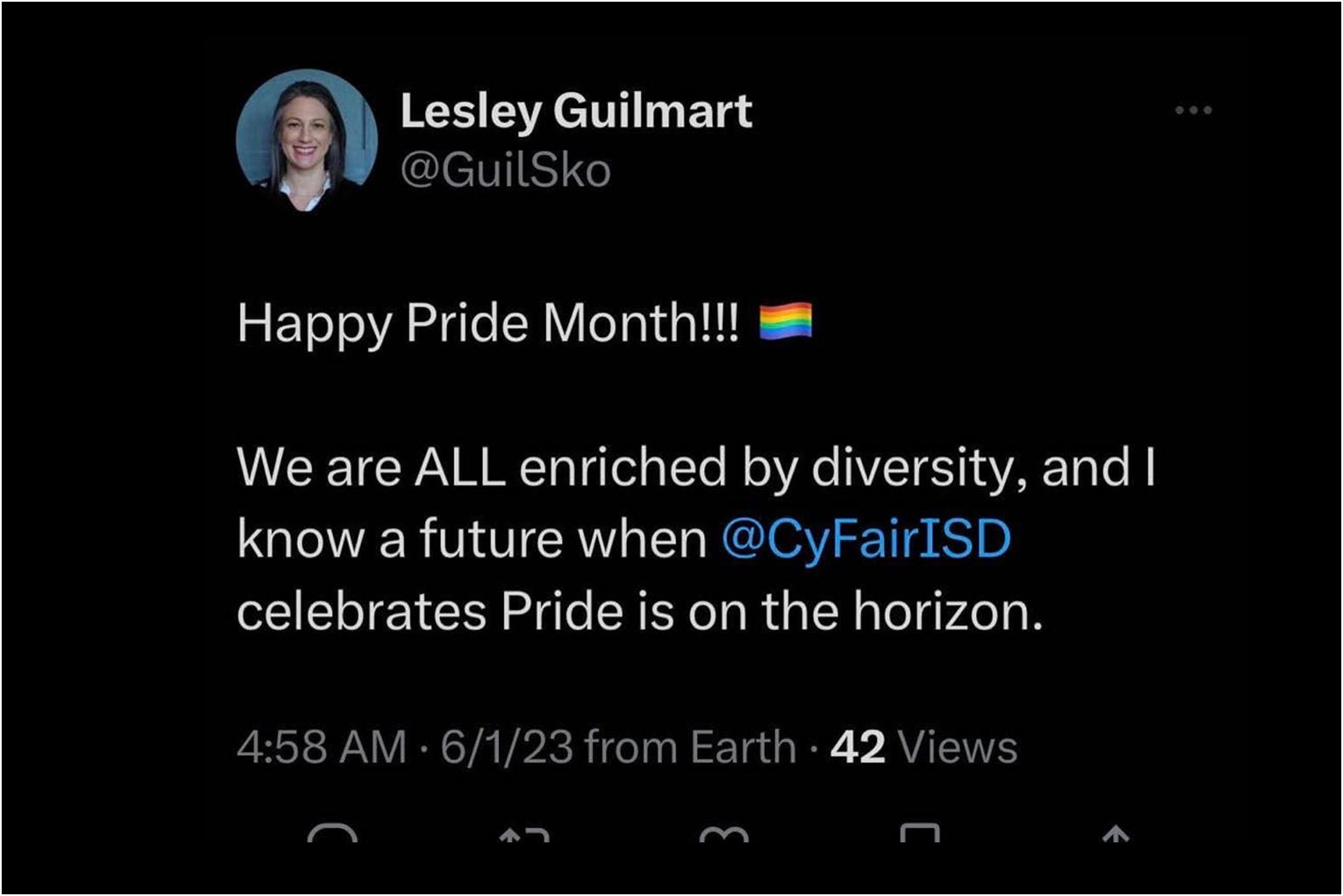This screenshot has width=1343, height=896.
Task: Bookmark the tweet with bookmark icon
Action: point(921,833)
